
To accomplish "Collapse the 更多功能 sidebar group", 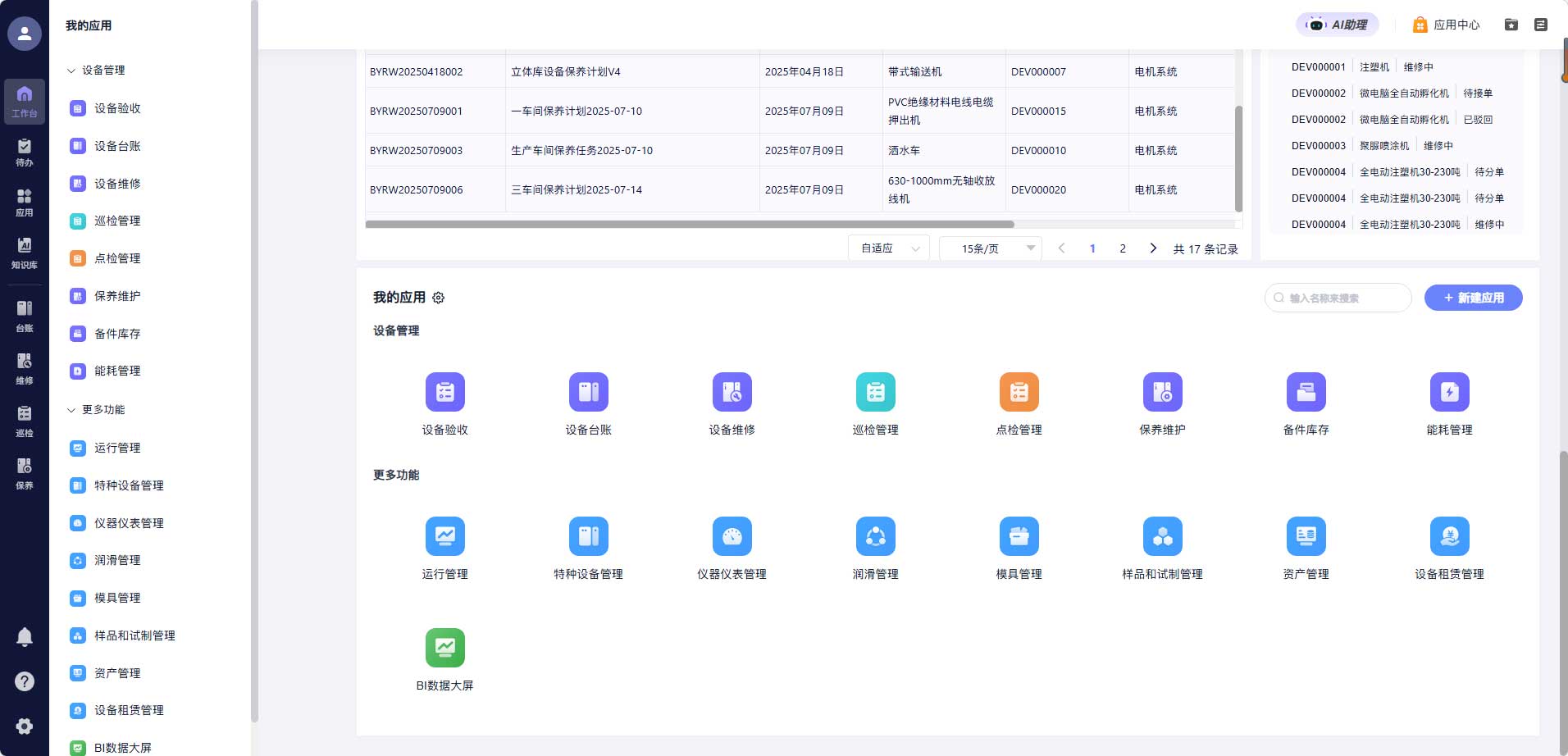I will click(71, 410).
